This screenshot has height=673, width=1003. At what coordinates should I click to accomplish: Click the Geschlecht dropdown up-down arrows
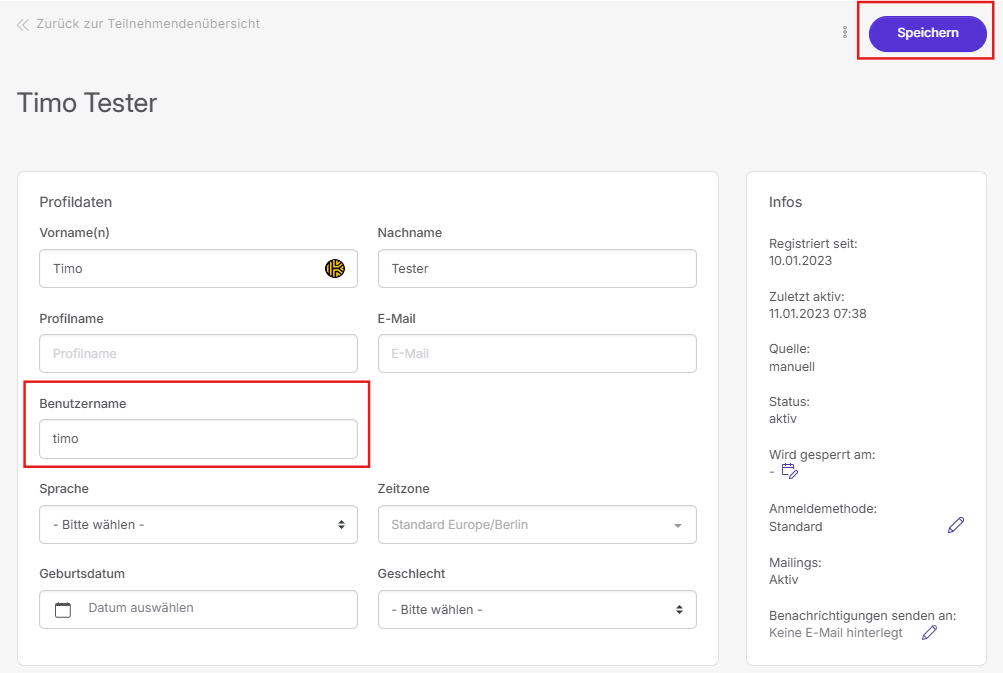point(679,610)
